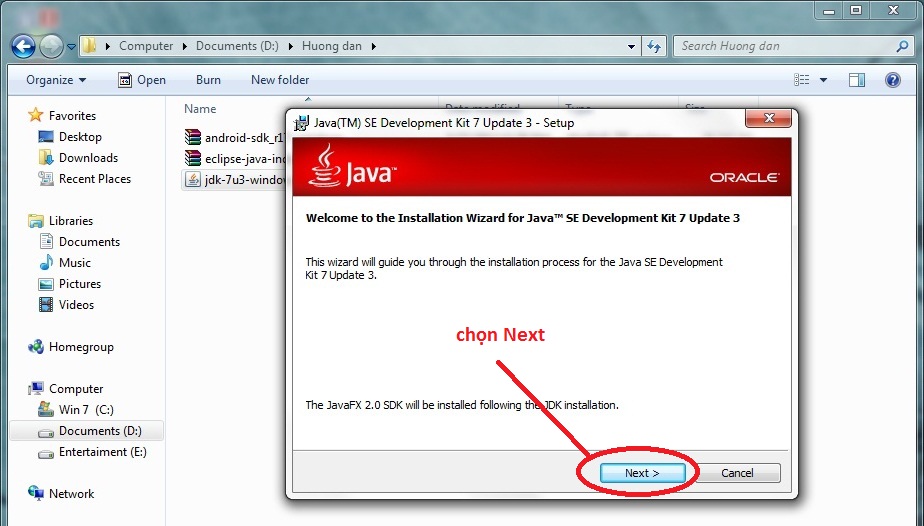Open the Music library
This screenshot has width=924, height=526.
(65, 263)
